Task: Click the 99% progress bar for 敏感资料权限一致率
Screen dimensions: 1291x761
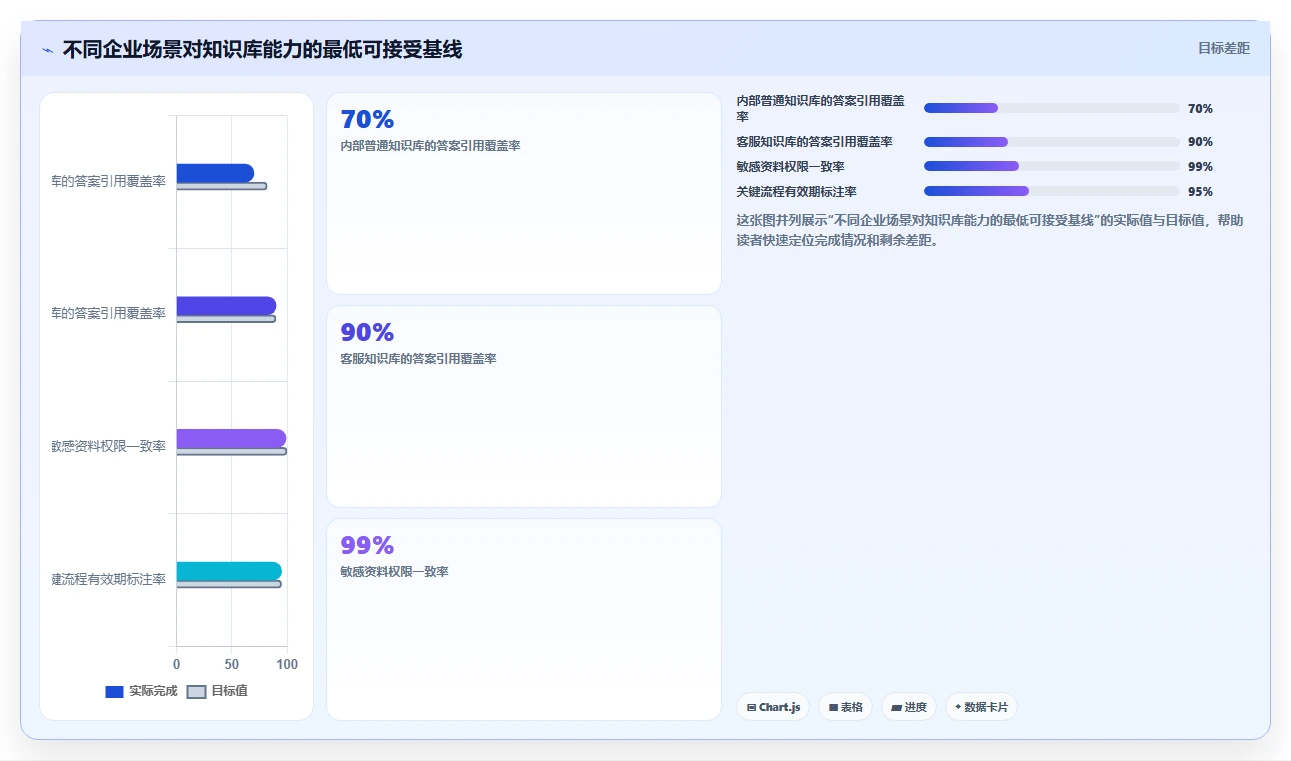Action: tap(1052, 167)
